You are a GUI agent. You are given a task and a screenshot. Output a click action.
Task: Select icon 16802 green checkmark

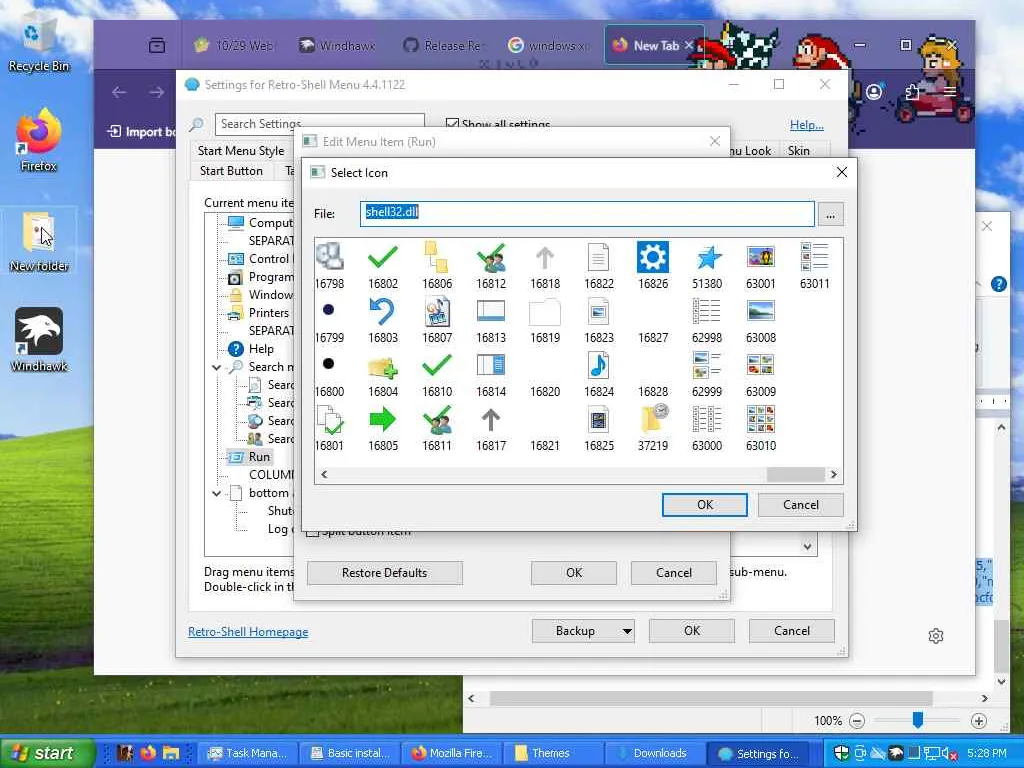383,257
